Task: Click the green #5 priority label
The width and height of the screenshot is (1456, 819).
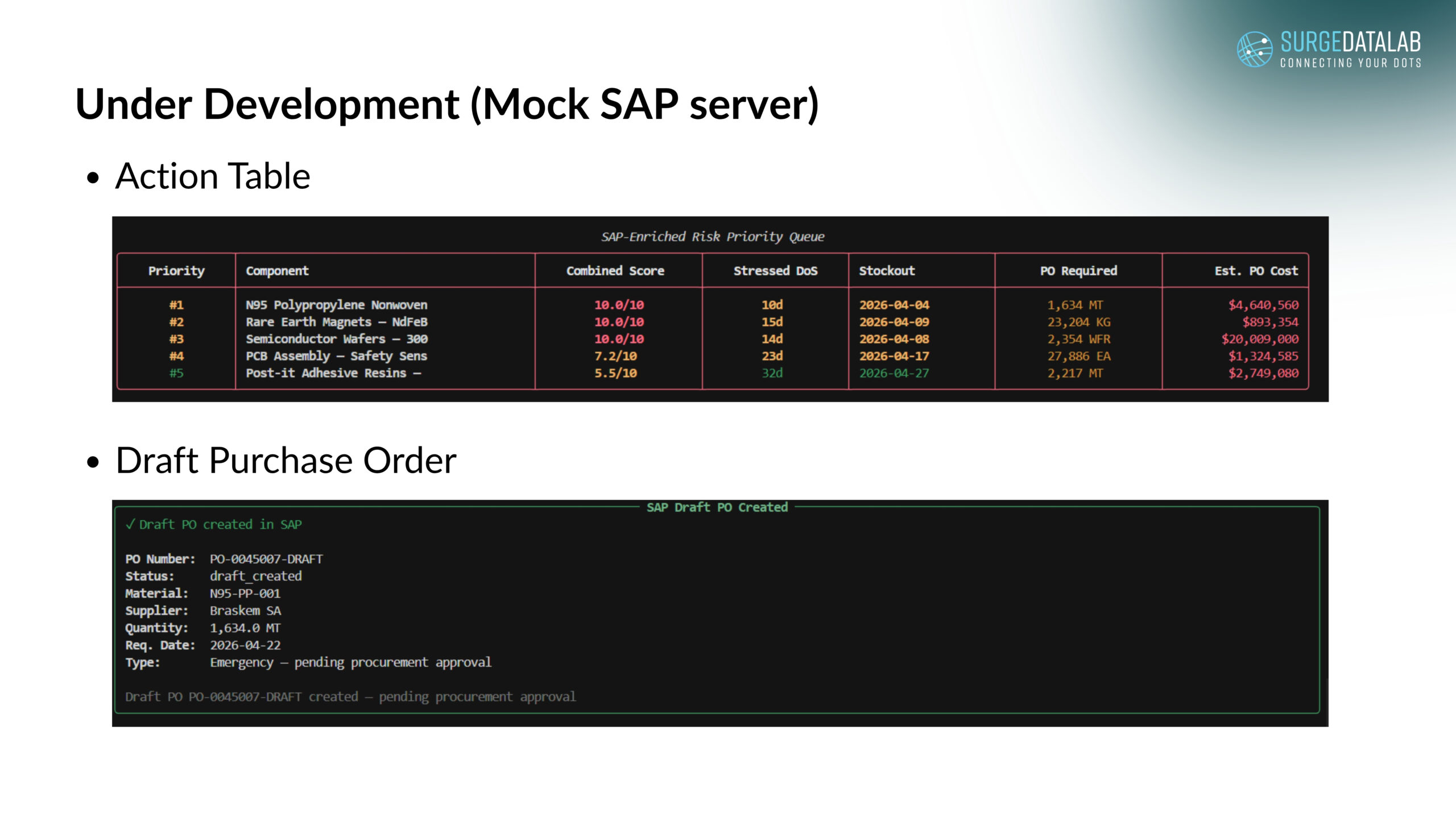Action: coord(176,373)
